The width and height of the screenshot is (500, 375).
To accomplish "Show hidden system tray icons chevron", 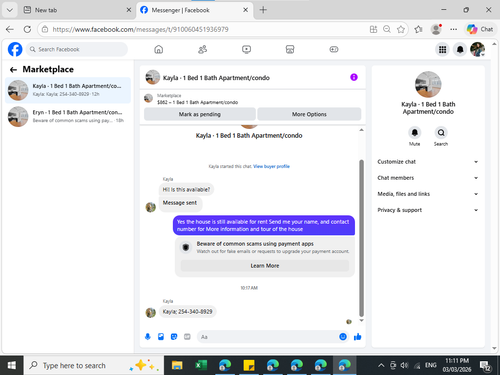I will [381, 365].
